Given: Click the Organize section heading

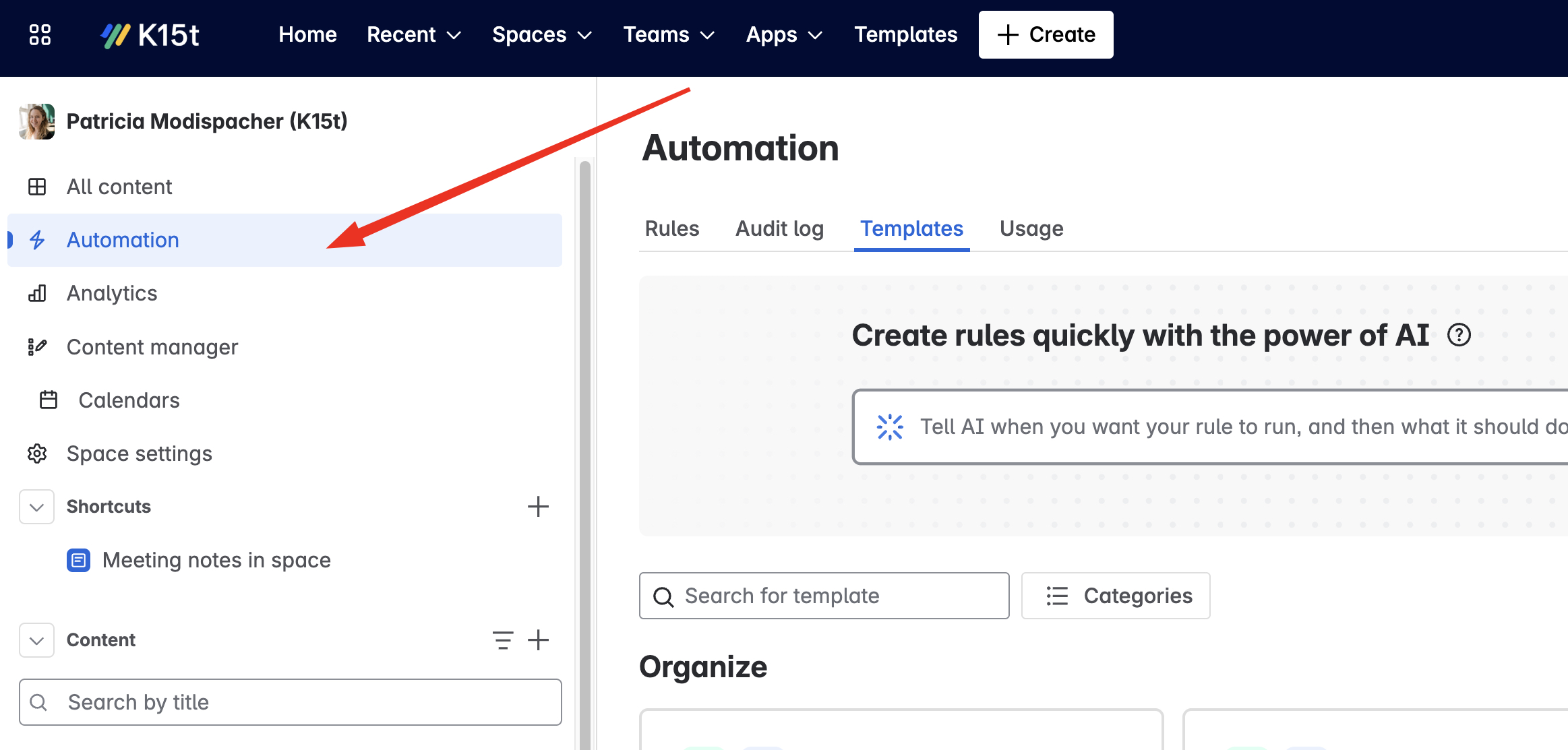Looking at the screenshot, I should (x=703, y=667).
